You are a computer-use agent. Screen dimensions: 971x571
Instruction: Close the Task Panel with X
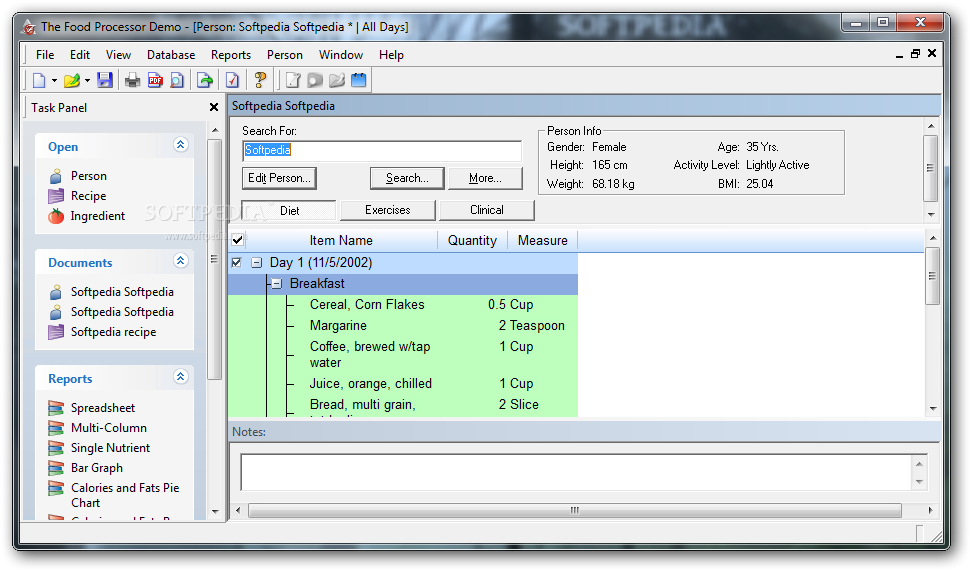click(x=214, y=107)
